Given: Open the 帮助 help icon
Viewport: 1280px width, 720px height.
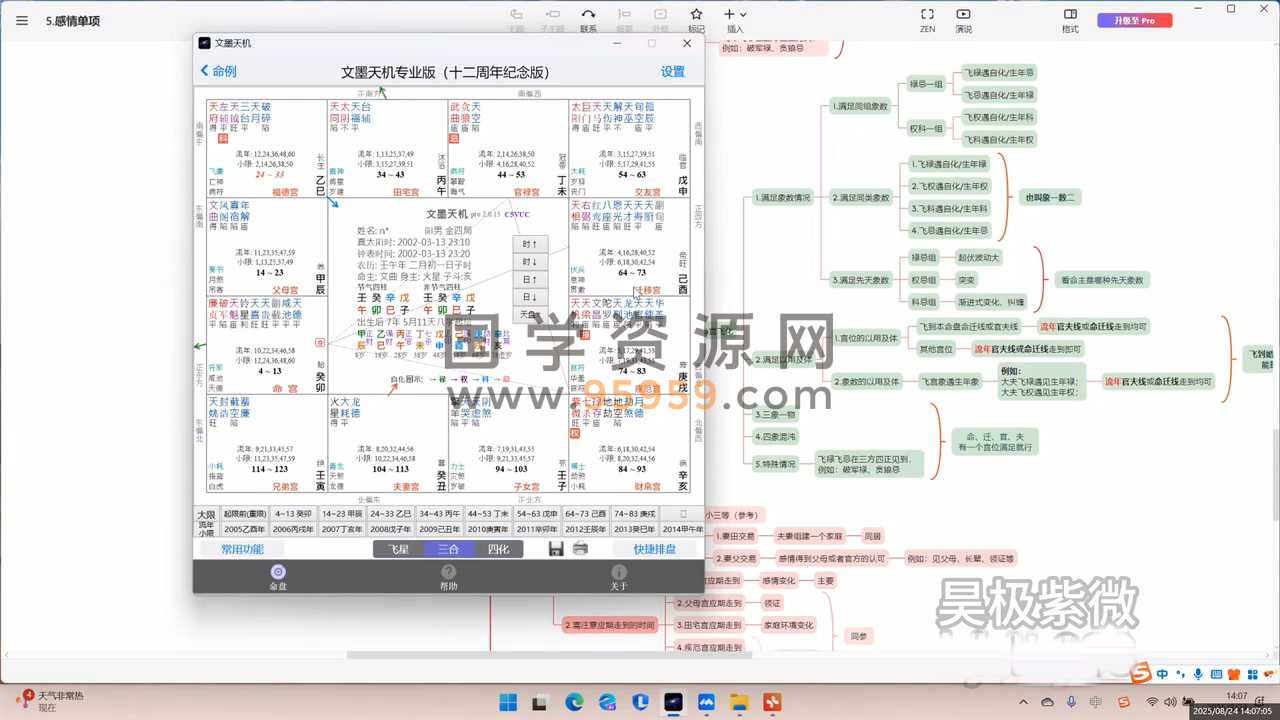Looking at the screenshot, I should click(449, 576).
